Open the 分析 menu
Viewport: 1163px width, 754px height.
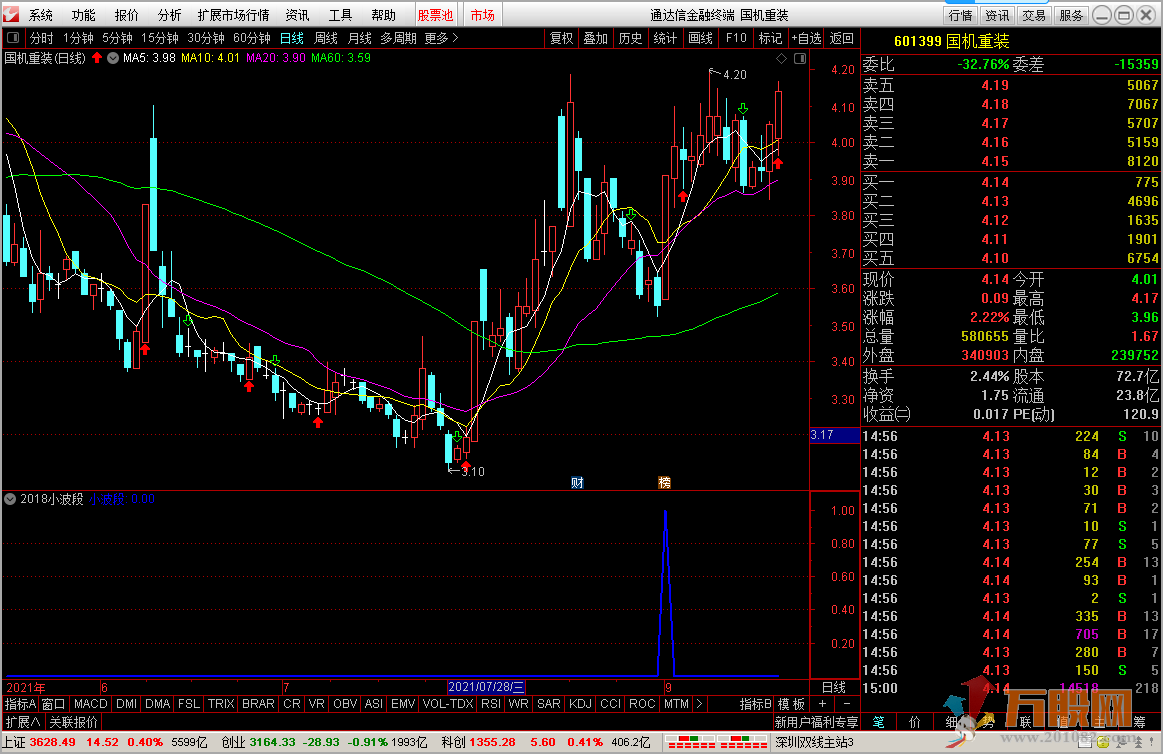169,15
